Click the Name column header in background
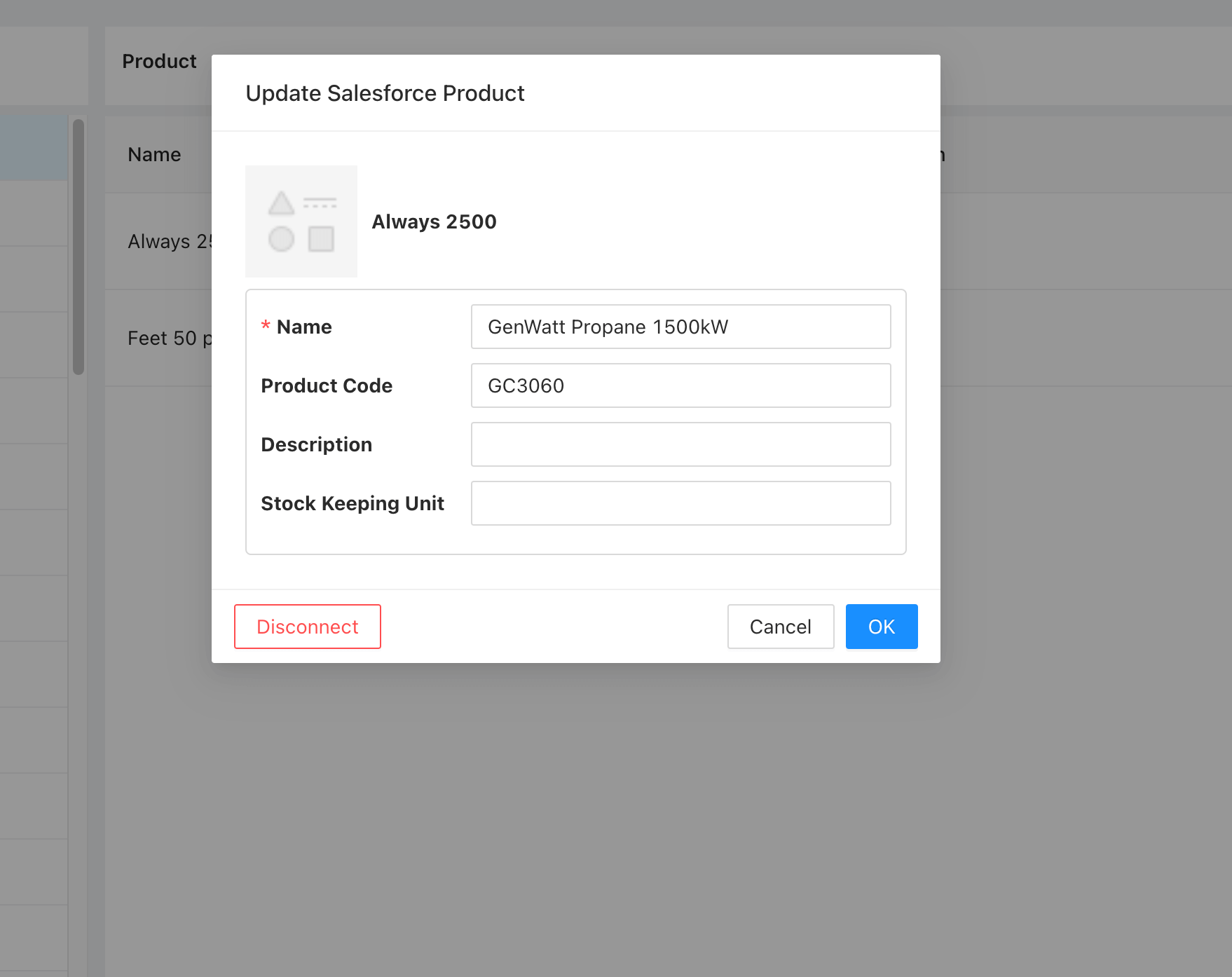Image resolution: width=1232 pixels, height=977 pixels. pyautogui.click(x=154, y=154)
